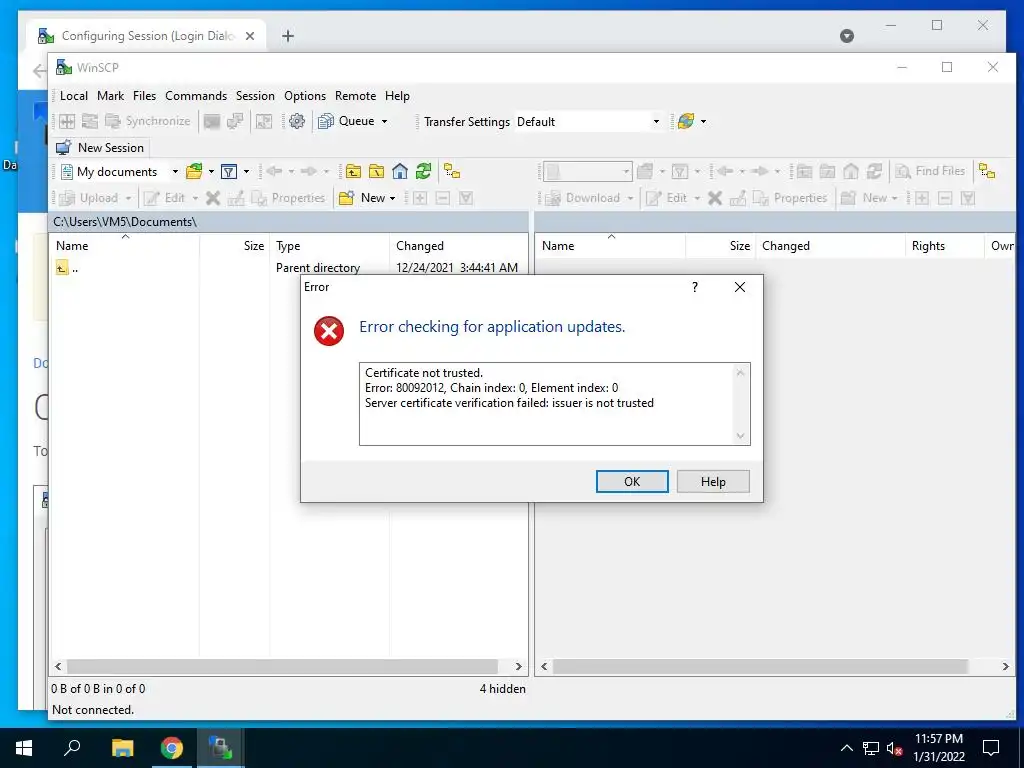Viewport: 1024px width, 768px height.
Task: Toggle local directory tree icon
Action: click(452, 172)
